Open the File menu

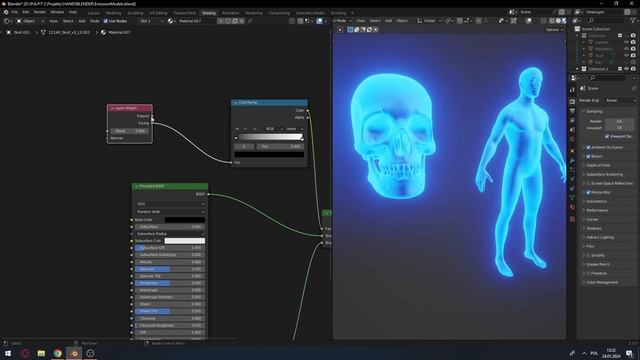15,12
